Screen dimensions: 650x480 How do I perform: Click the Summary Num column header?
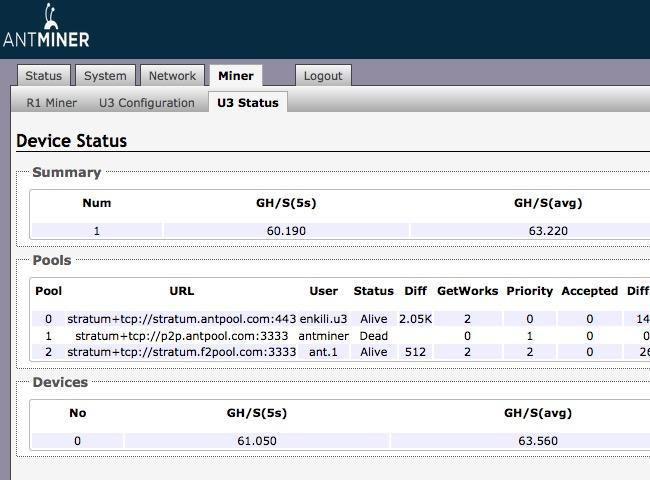(x=97, y=203)
